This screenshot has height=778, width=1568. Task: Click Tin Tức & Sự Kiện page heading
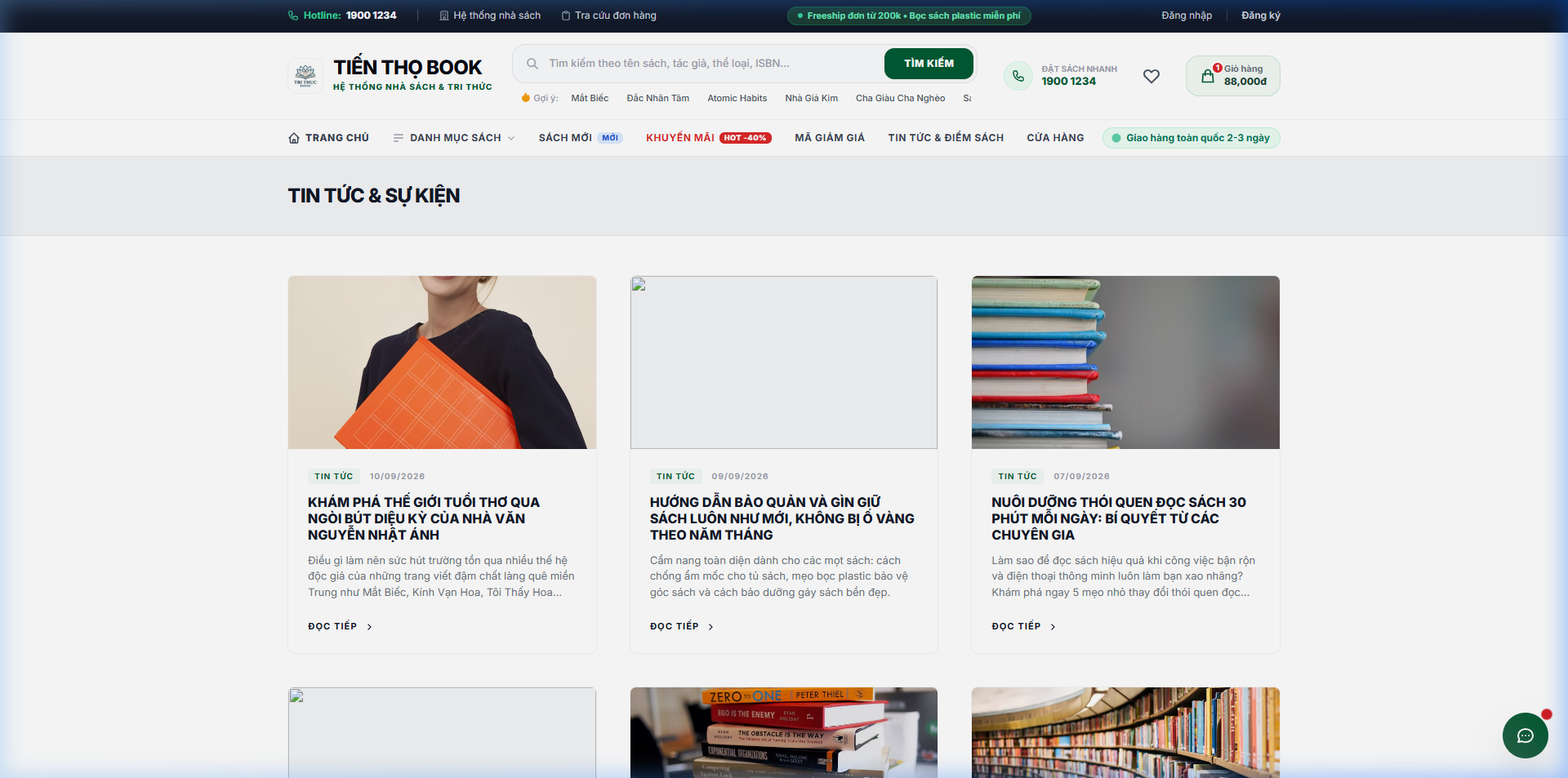(x=374, y=196)
